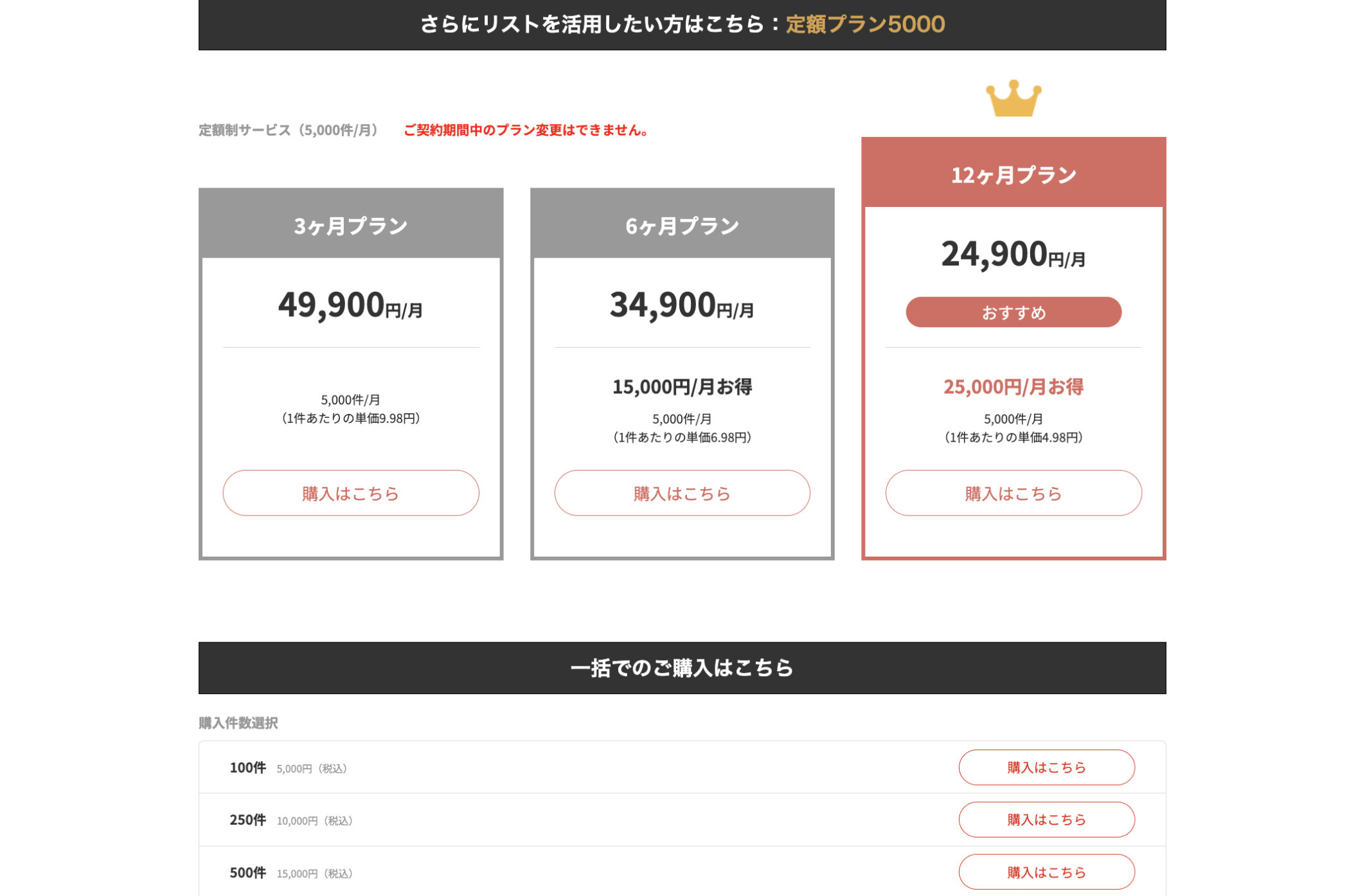Click 購入はこちら under the 6ヶ月プラン
The width and height of the screenshot is (1365, 896).
[682, 493]
